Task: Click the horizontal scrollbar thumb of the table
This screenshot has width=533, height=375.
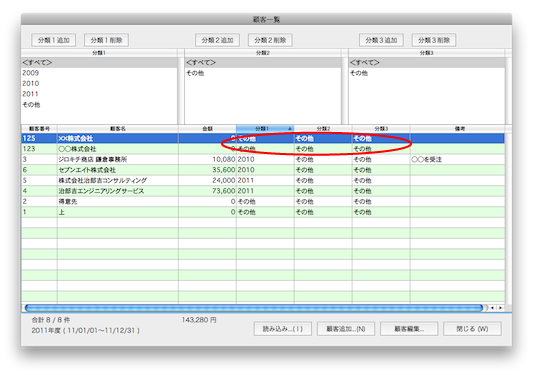Action: pyautogui.click(x=254, y=308)
